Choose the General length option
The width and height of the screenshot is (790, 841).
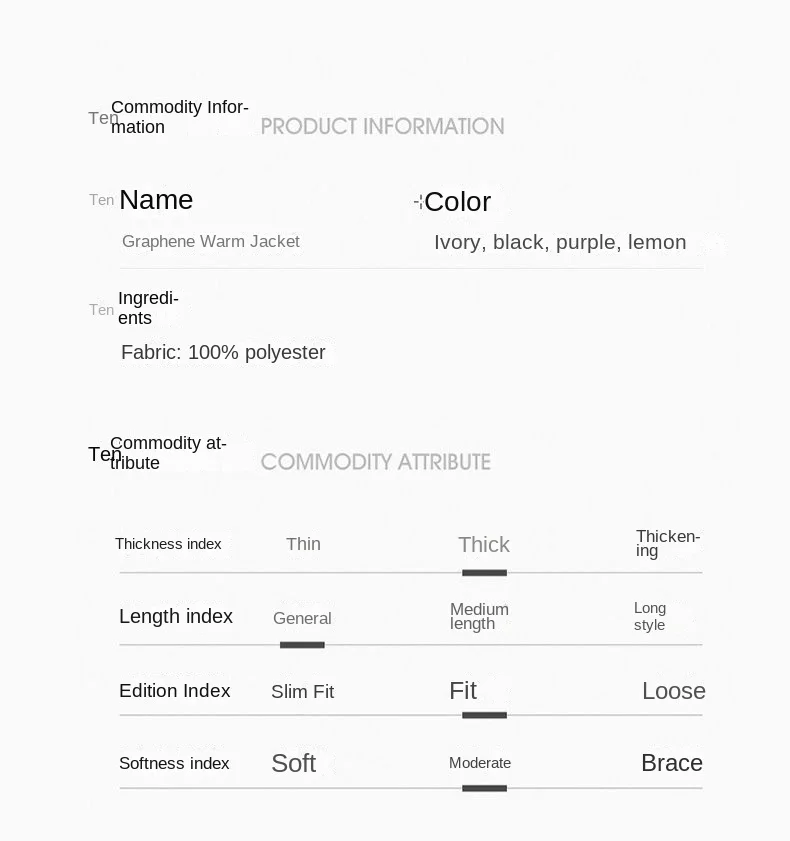(302, 618)
